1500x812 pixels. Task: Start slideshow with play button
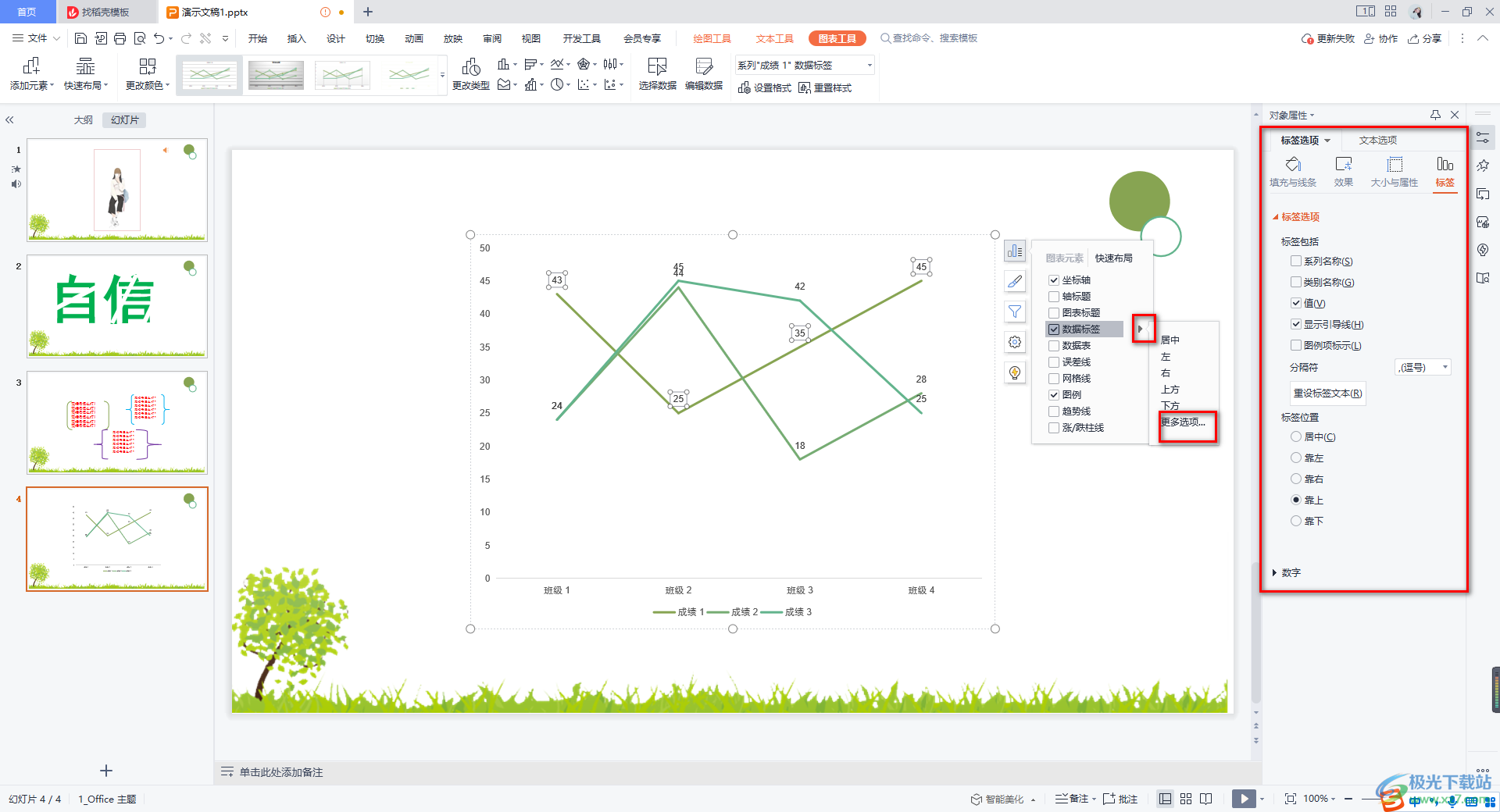click(x=1244, y=799)
